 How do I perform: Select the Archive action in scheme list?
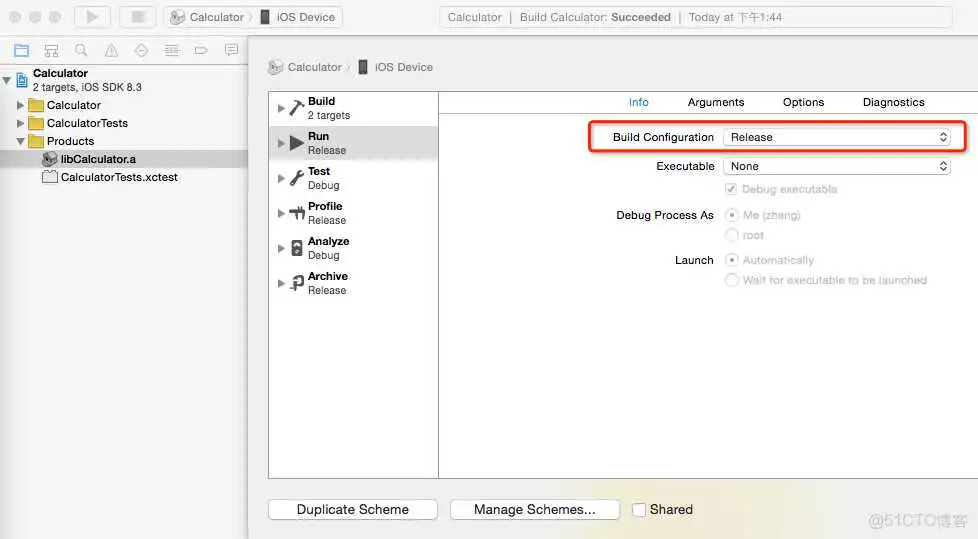pyautogui.click(x=327, y=283)
